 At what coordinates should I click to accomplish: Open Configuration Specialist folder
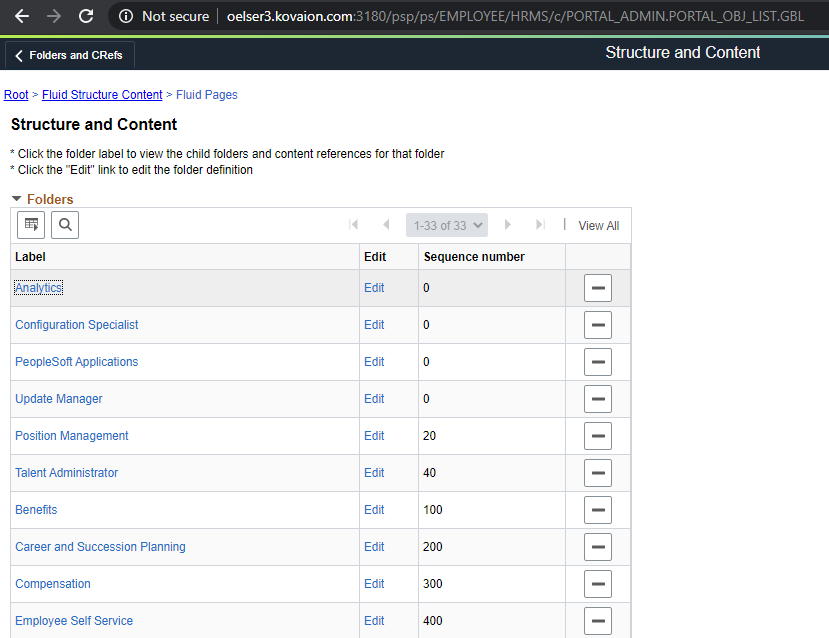click(77, 325)
